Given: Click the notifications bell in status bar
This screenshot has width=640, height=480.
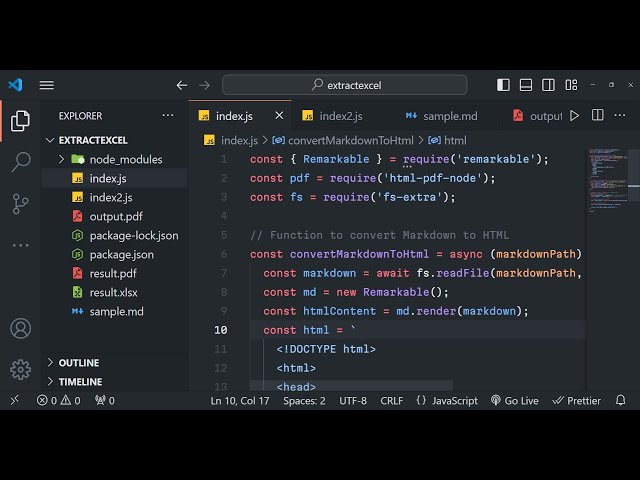Looking at the screenshot, I should [621, 400].
